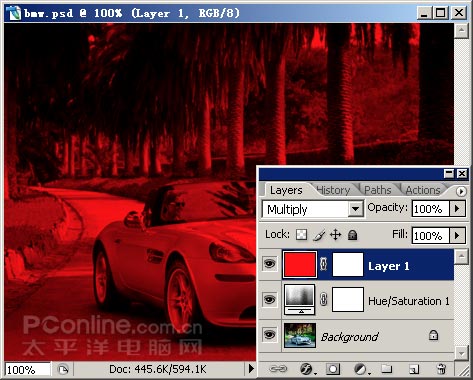Expand the Fill slider arrow

457,236
